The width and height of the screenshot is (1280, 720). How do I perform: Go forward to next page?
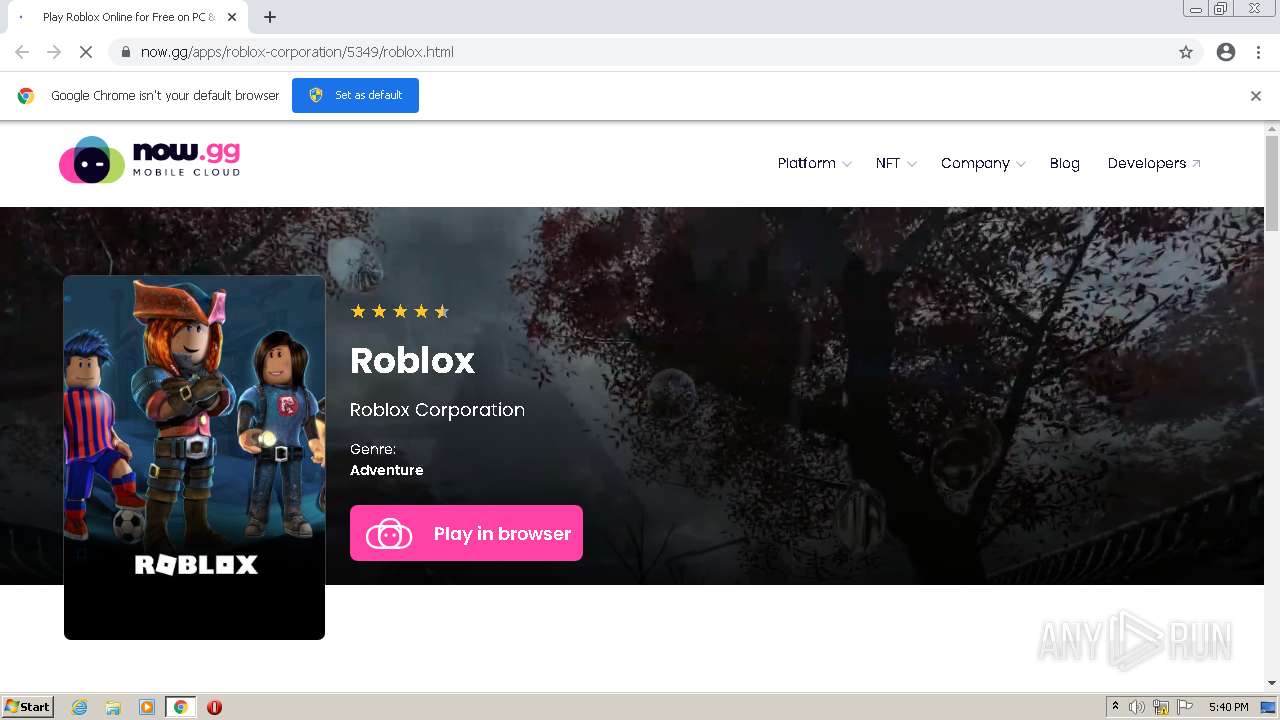coord(54,52)
